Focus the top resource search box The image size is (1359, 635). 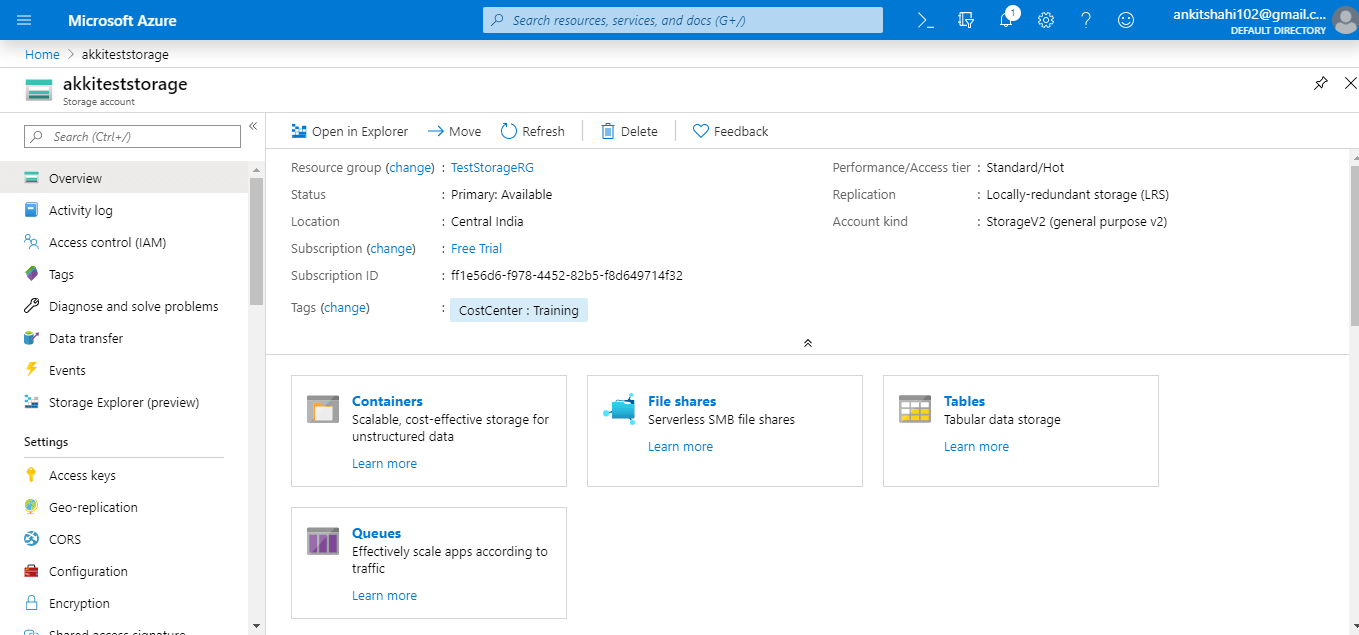682,20
